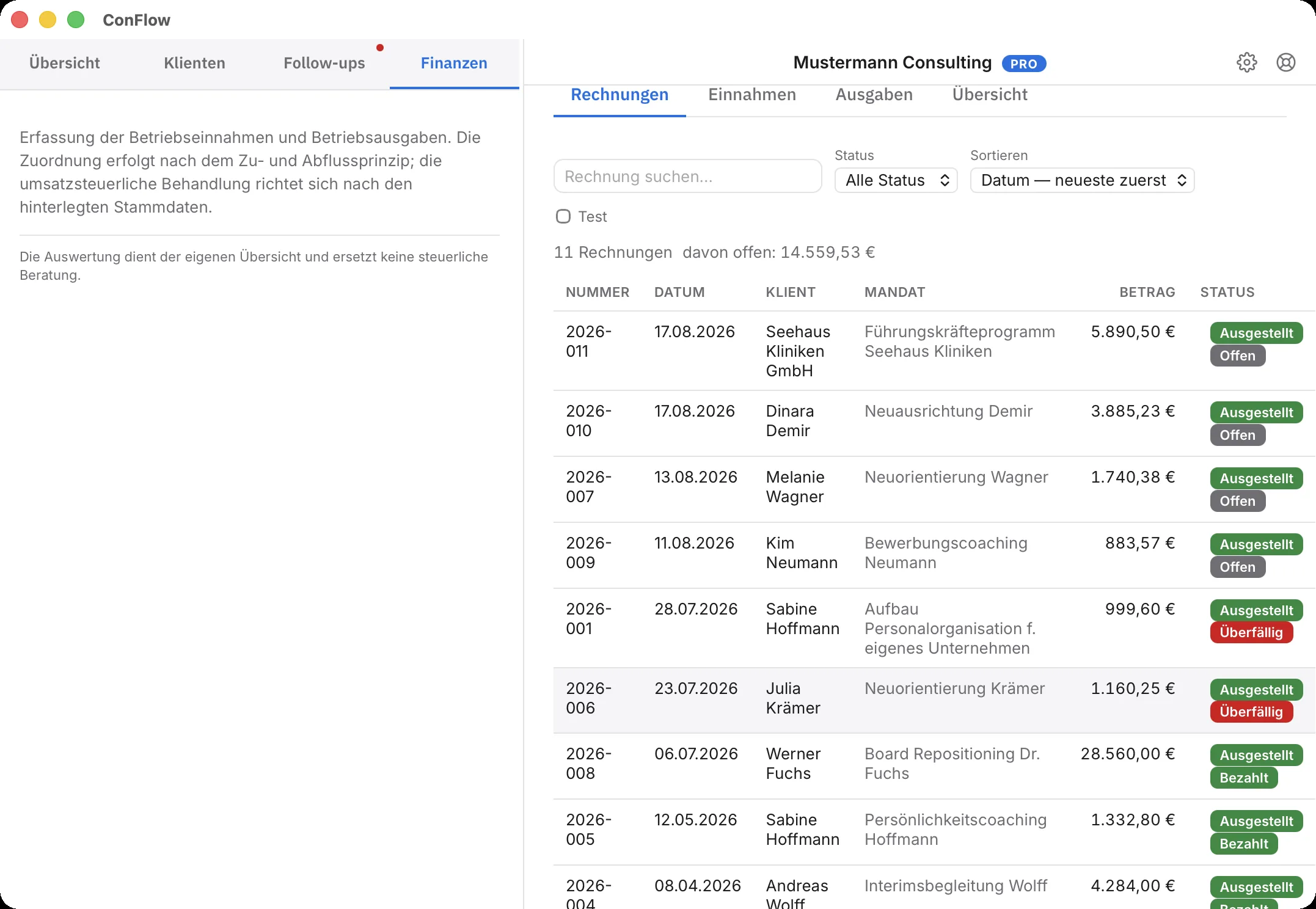This screenshot has width=1316, height=909.
Task: Click the Offen badge on invoice 2026-009
Action: (1237, 567)
